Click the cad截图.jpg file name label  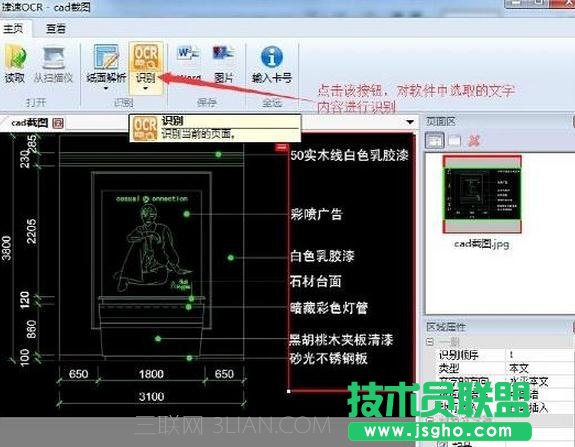[x=481, y=244]
